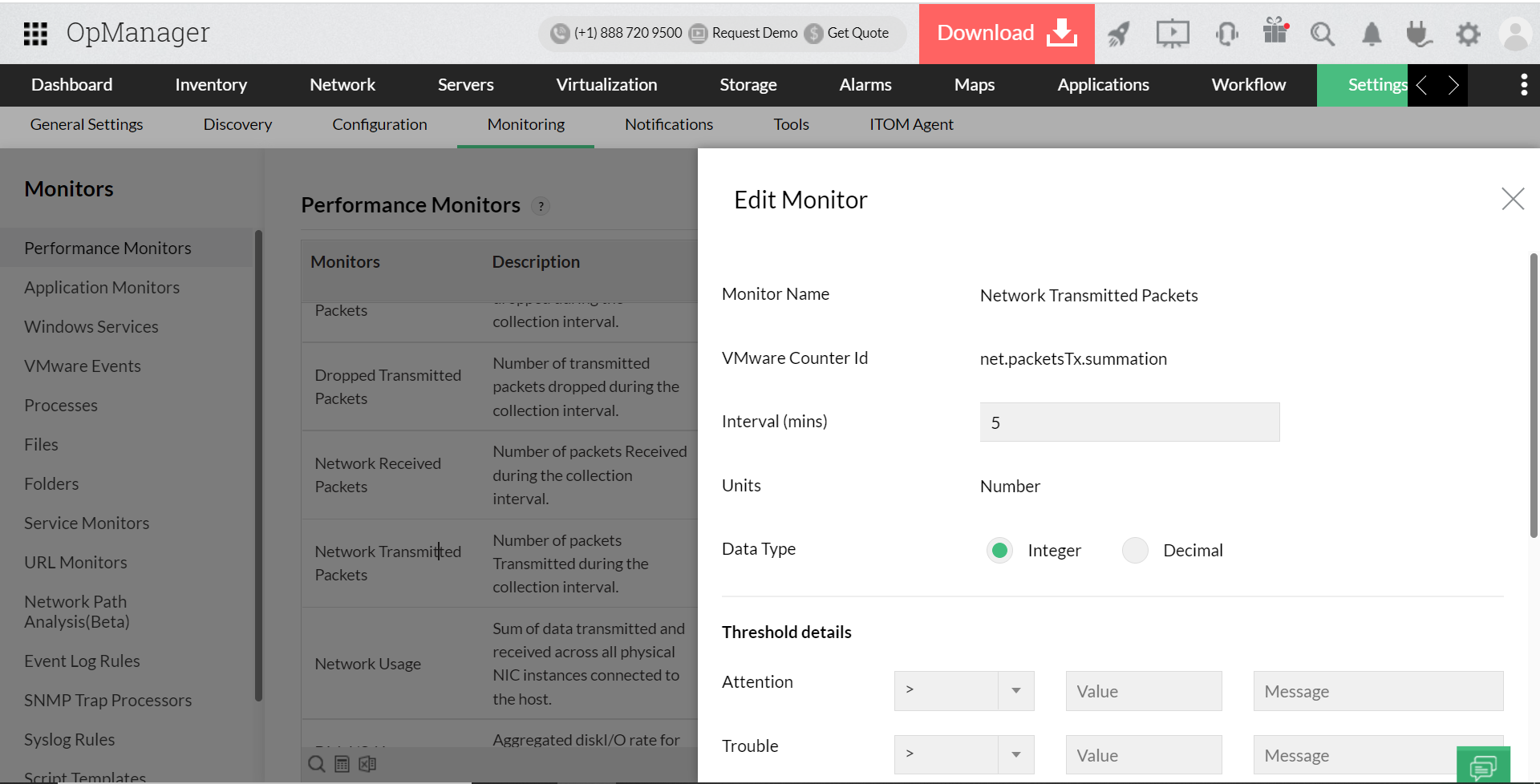Viewport: 1540px width, 784px height.
Task: Click the next-tabs right arrow
Action: 1453,85
